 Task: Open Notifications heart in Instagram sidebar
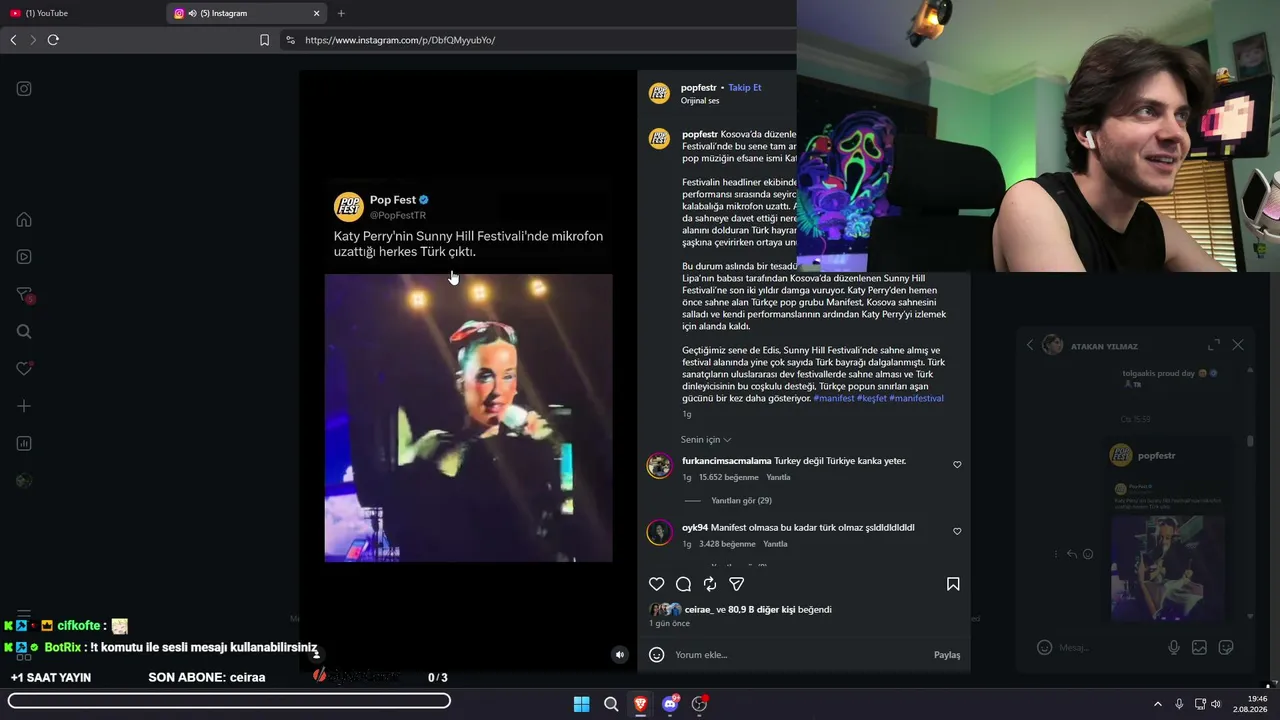pos(24,369)
